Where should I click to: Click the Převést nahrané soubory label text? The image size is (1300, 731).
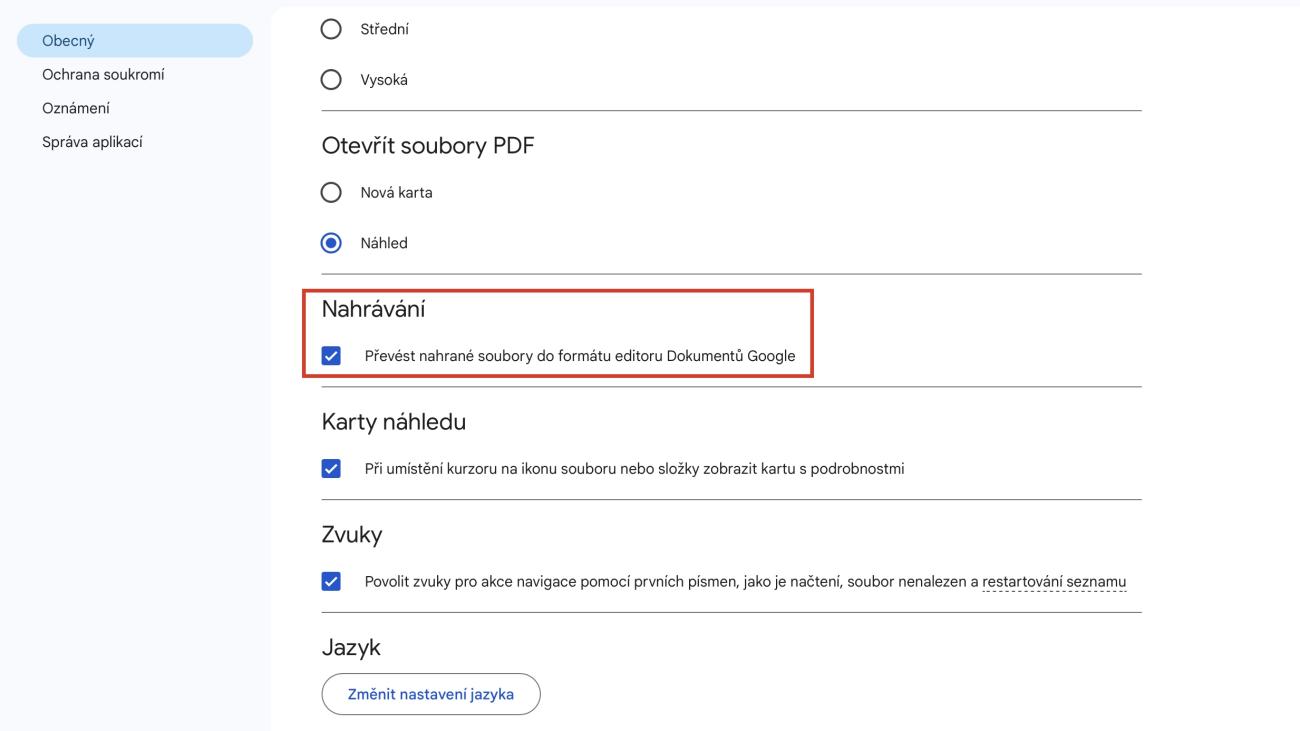(580, 355)
